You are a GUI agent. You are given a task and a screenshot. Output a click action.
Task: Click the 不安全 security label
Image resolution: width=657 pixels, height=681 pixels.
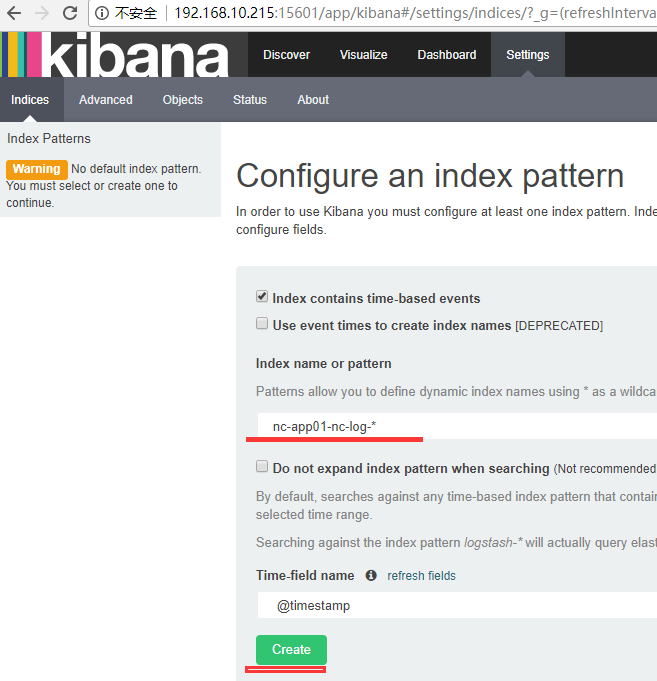135,13
